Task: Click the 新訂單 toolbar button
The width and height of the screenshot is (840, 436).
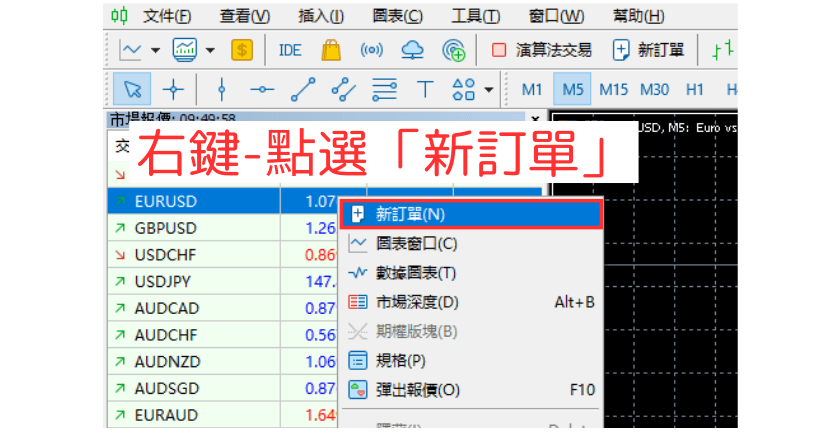Action: [x=649, y=50]
